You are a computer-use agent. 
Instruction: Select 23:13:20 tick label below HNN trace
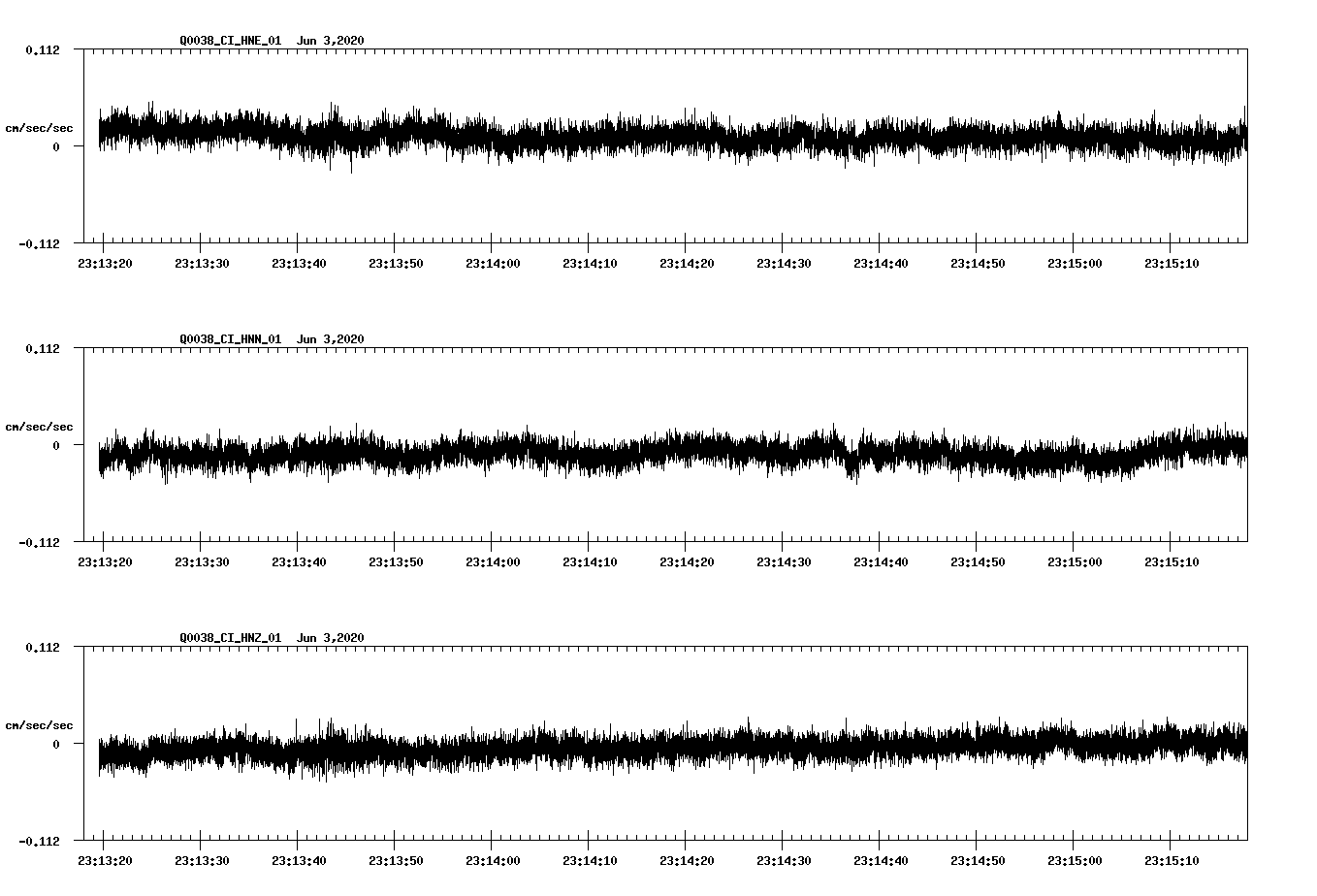coord(105,562)
